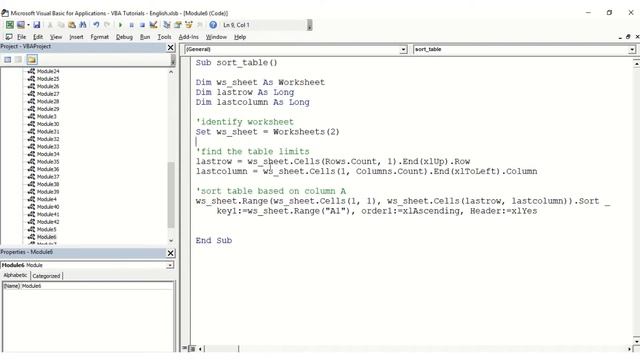Open the Help menu

[240, 37]
